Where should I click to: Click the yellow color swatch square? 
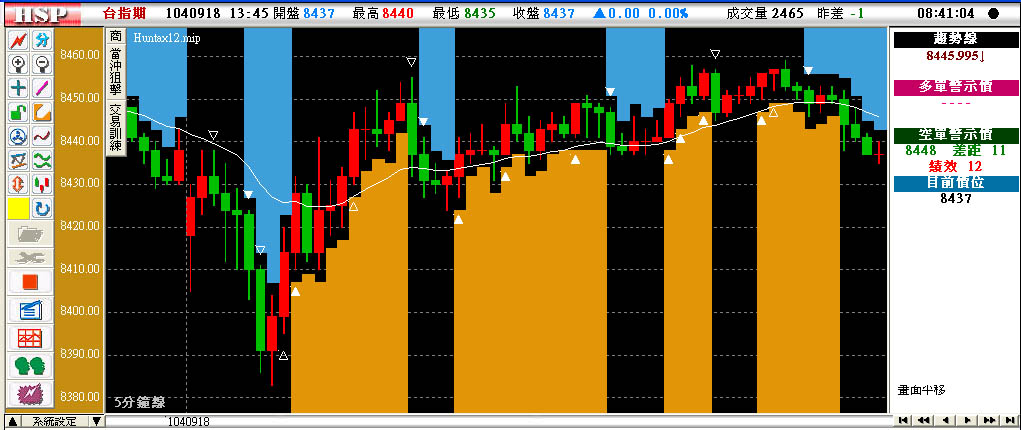tap(18, 208)
